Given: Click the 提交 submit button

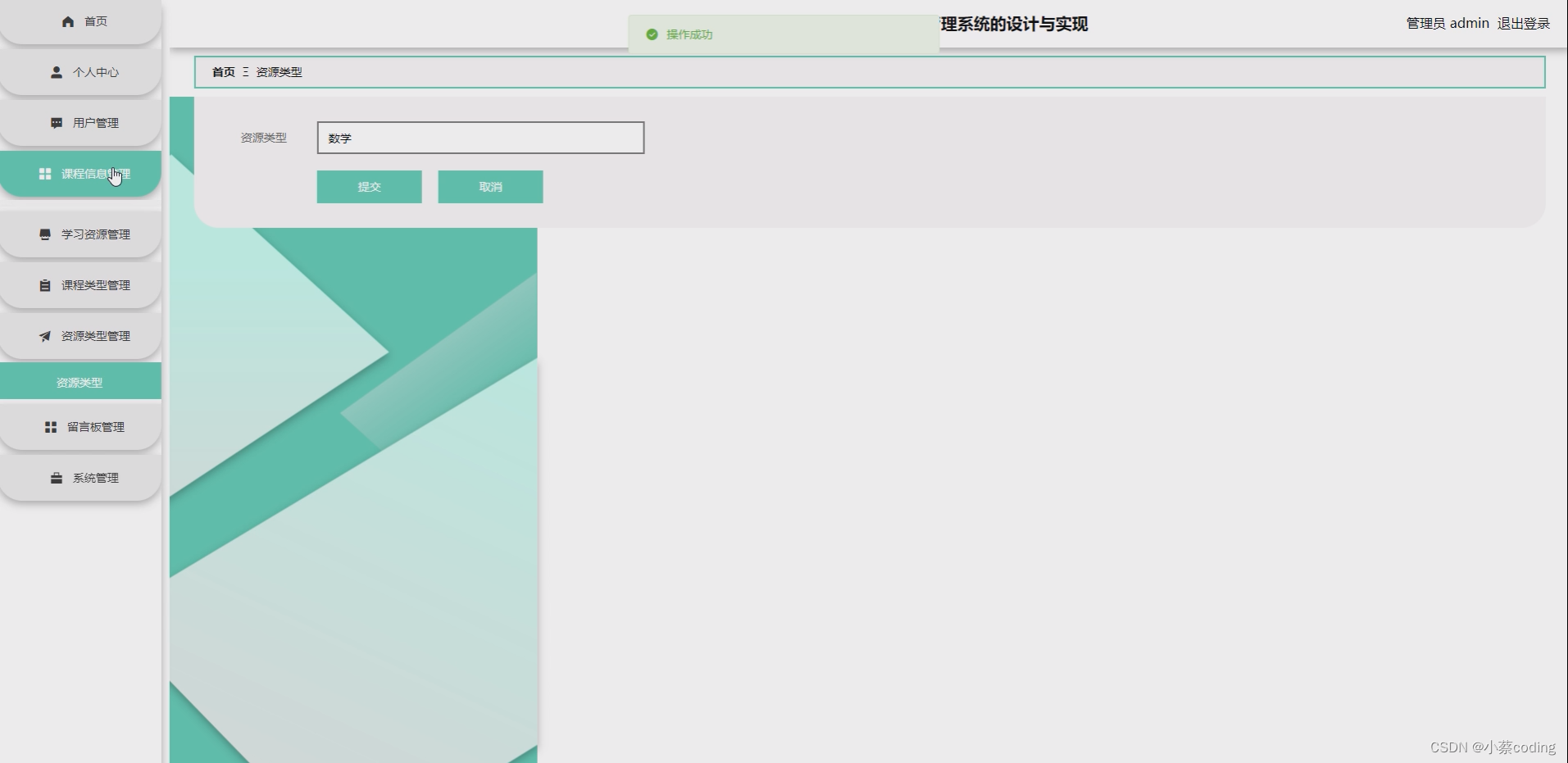Looking at the screenshot, I should coord(370,187).
